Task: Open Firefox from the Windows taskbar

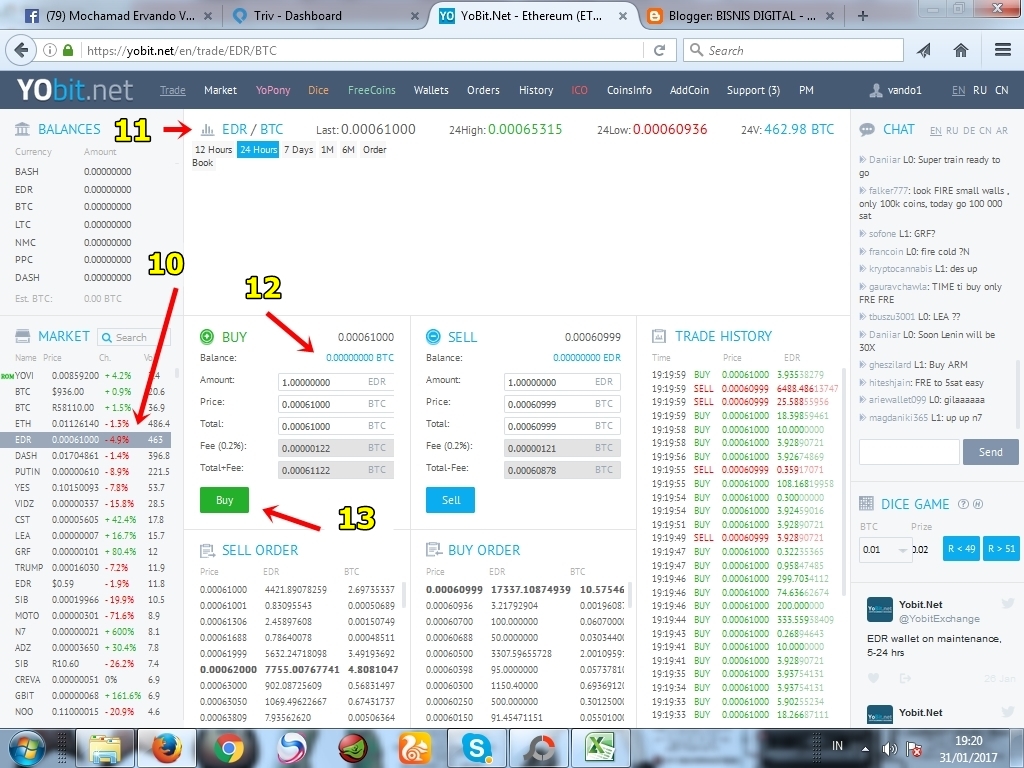Action: [x=166, y=748]
